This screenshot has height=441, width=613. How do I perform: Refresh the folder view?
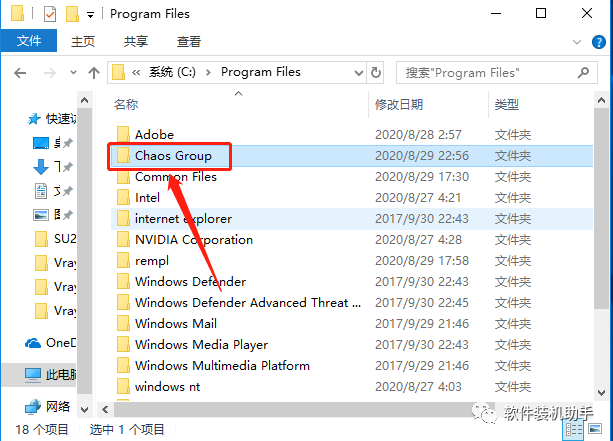pos(376,72)
